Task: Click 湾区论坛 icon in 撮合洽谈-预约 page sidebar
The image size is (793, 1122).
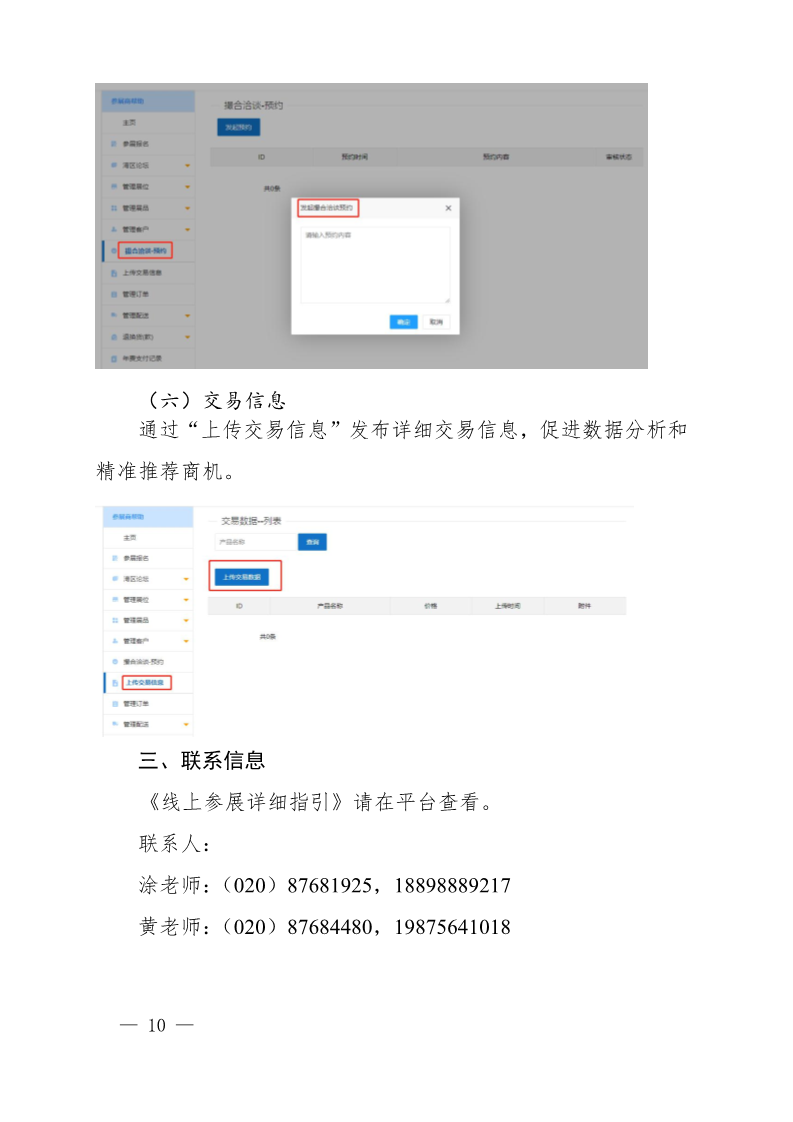Action: [113, 165]
